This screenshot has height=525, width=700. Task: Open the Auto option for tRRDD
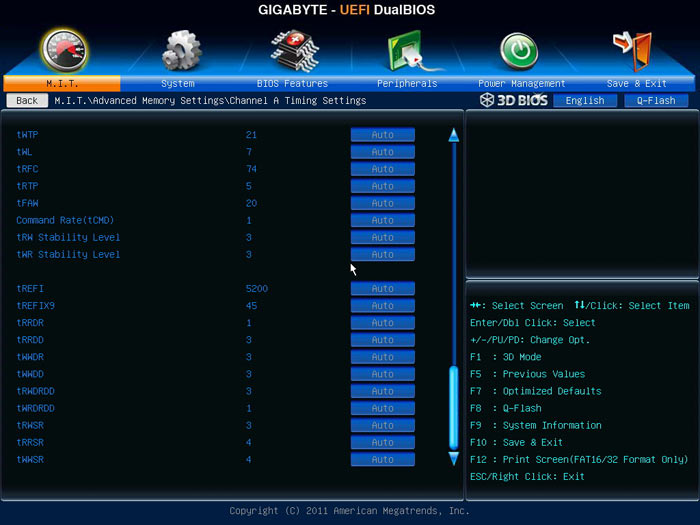pos(383,340)
